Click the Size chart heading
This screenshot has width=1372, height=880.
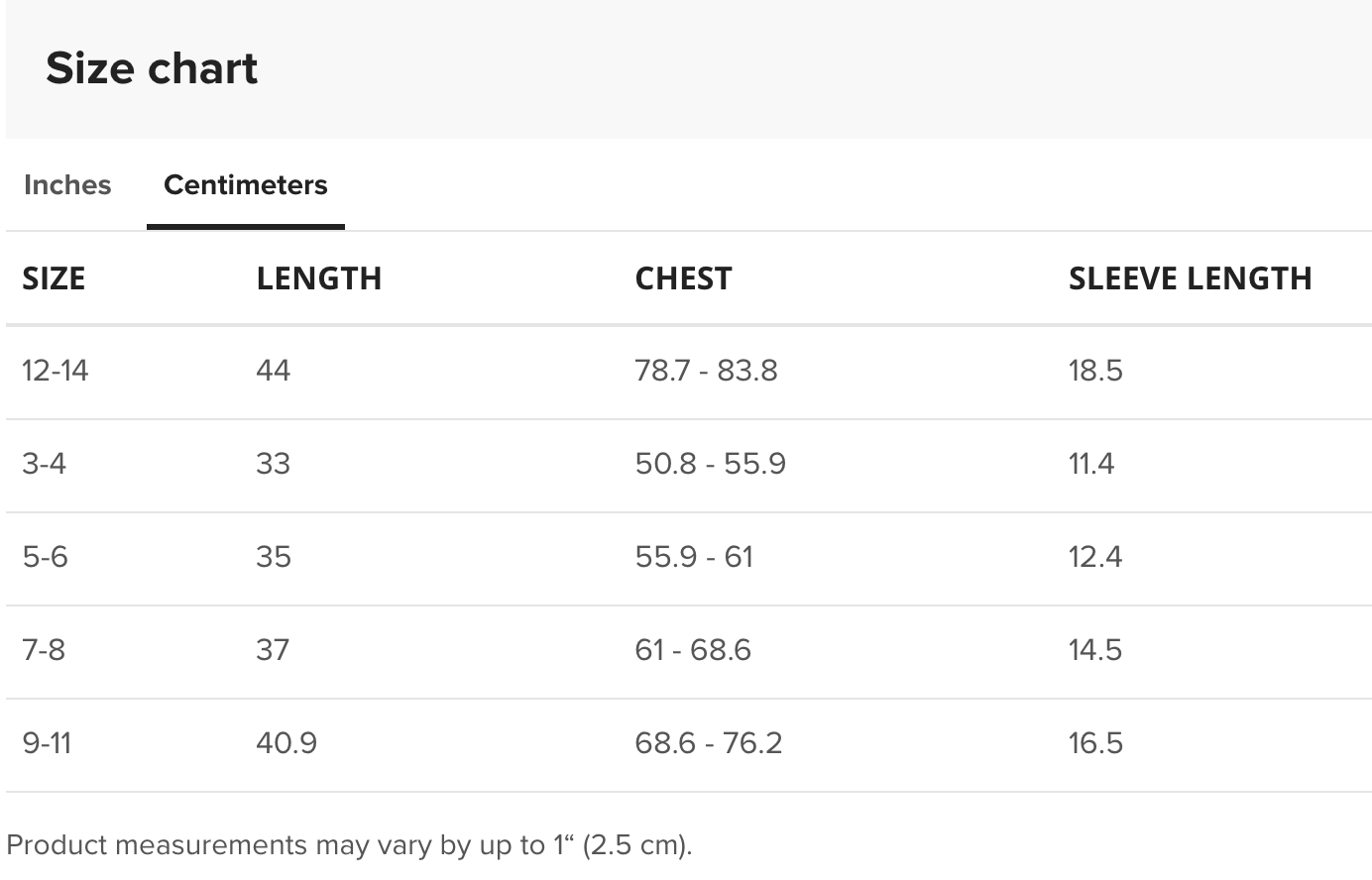click(152, 68)
